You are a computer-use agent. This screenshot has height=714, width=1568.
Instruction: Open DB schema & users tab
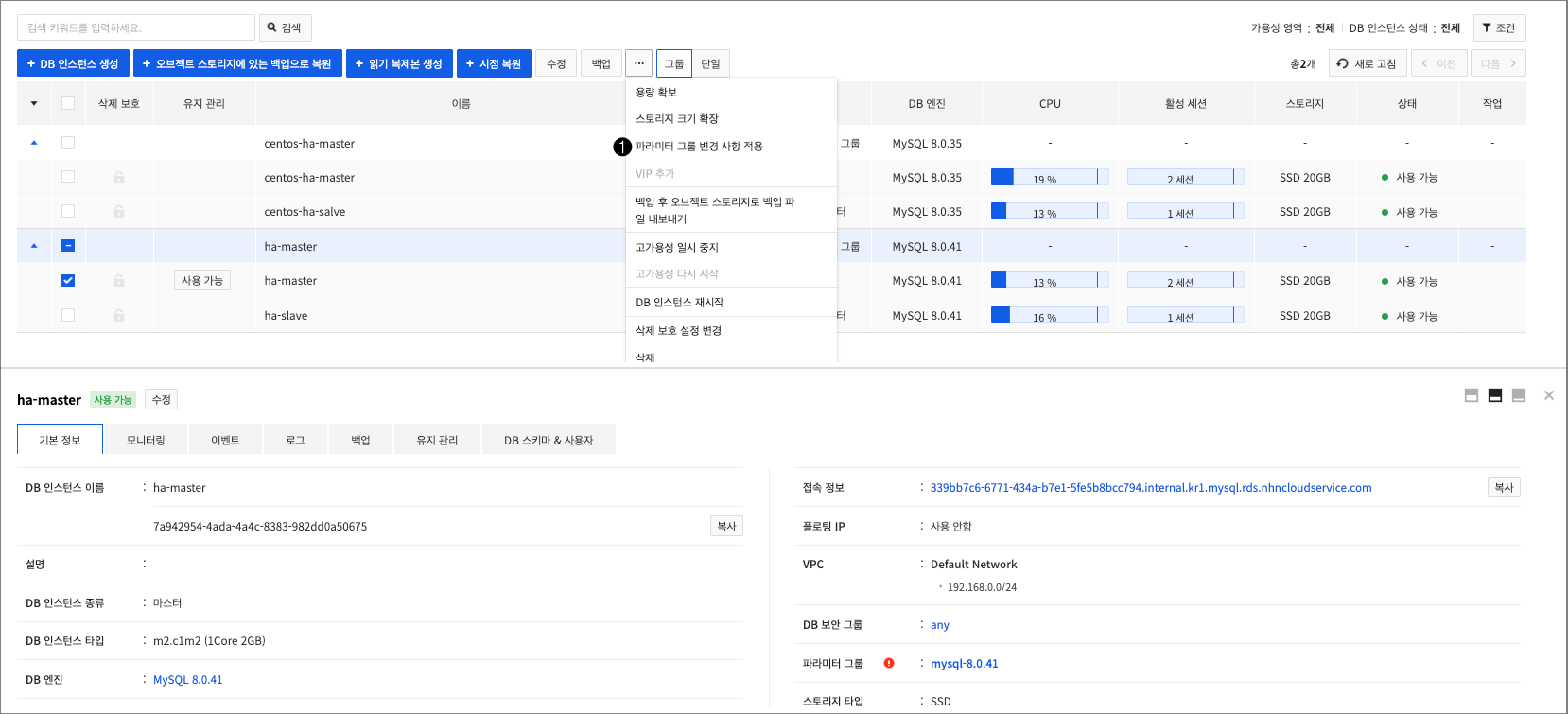tap(549, 440)
